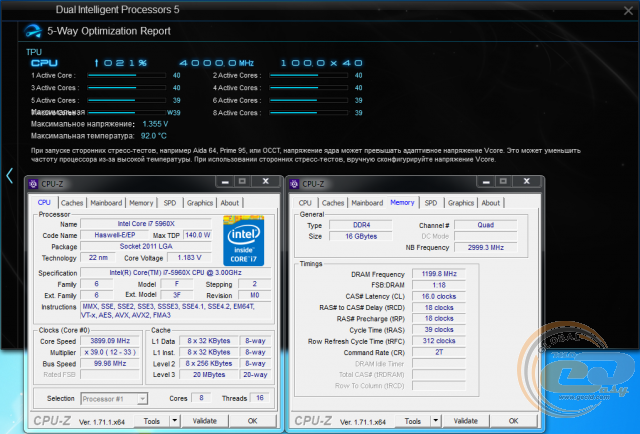The width and height of the screenshot is (640, 434).
Task: Open the Mainboard tab in the right CPU-Z
Action: [367, 203]
